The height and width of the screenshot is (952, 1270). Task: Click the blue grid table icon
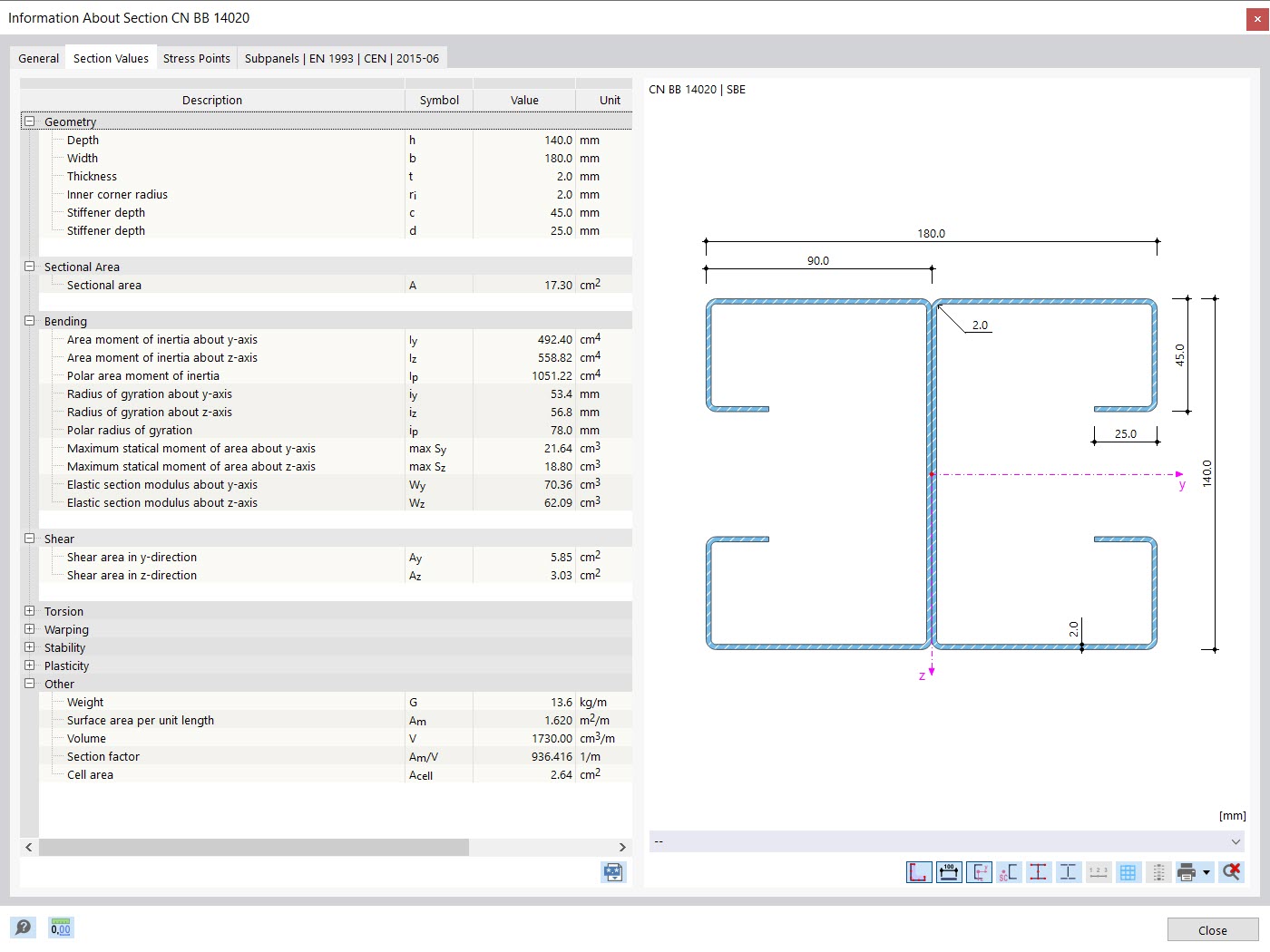click(1128, 872)
